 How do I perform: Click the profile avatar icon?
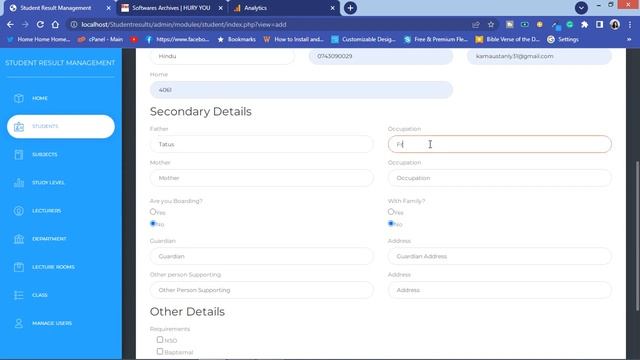point(615,24)
